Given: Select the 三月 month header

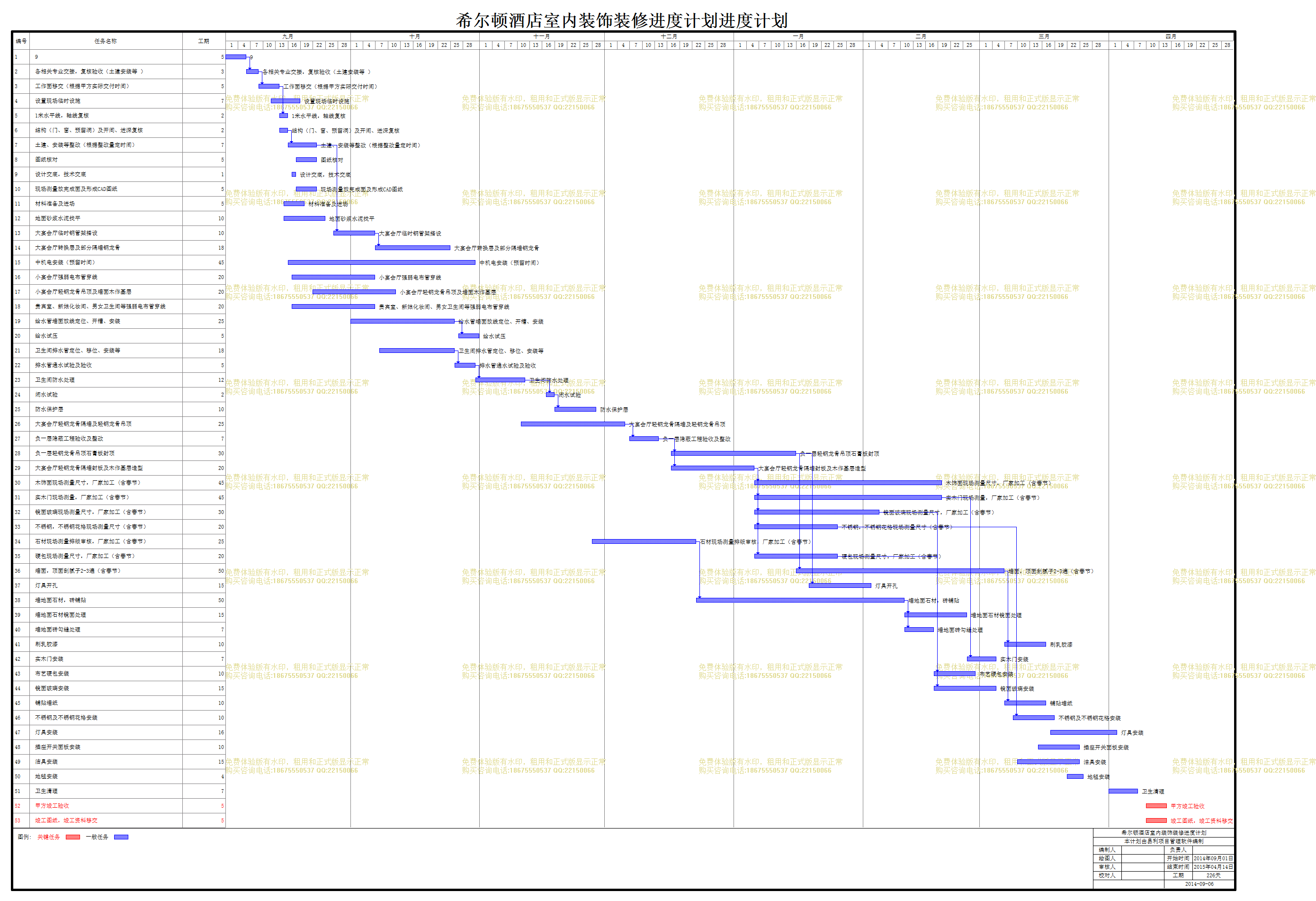Looking at the screenshot, I should pos(1044,36).
